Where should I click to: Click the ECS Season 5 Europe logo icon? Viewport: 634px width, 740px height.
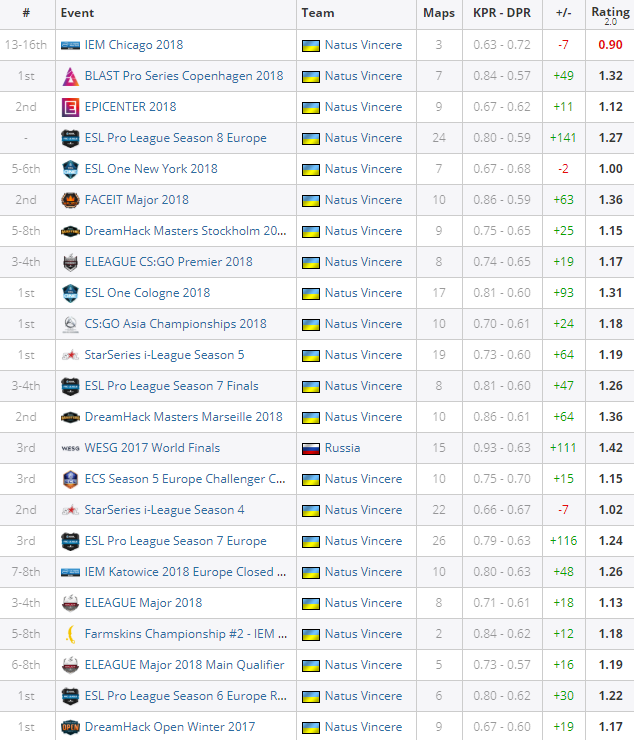point(70,479)
